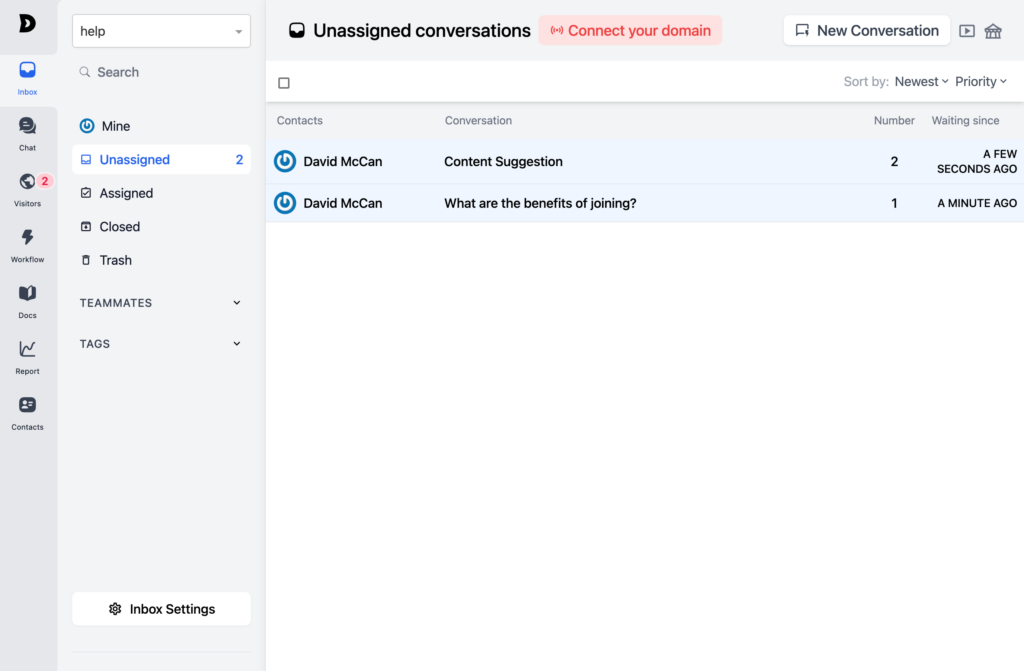Click the New Conversation button

(866, 31)
